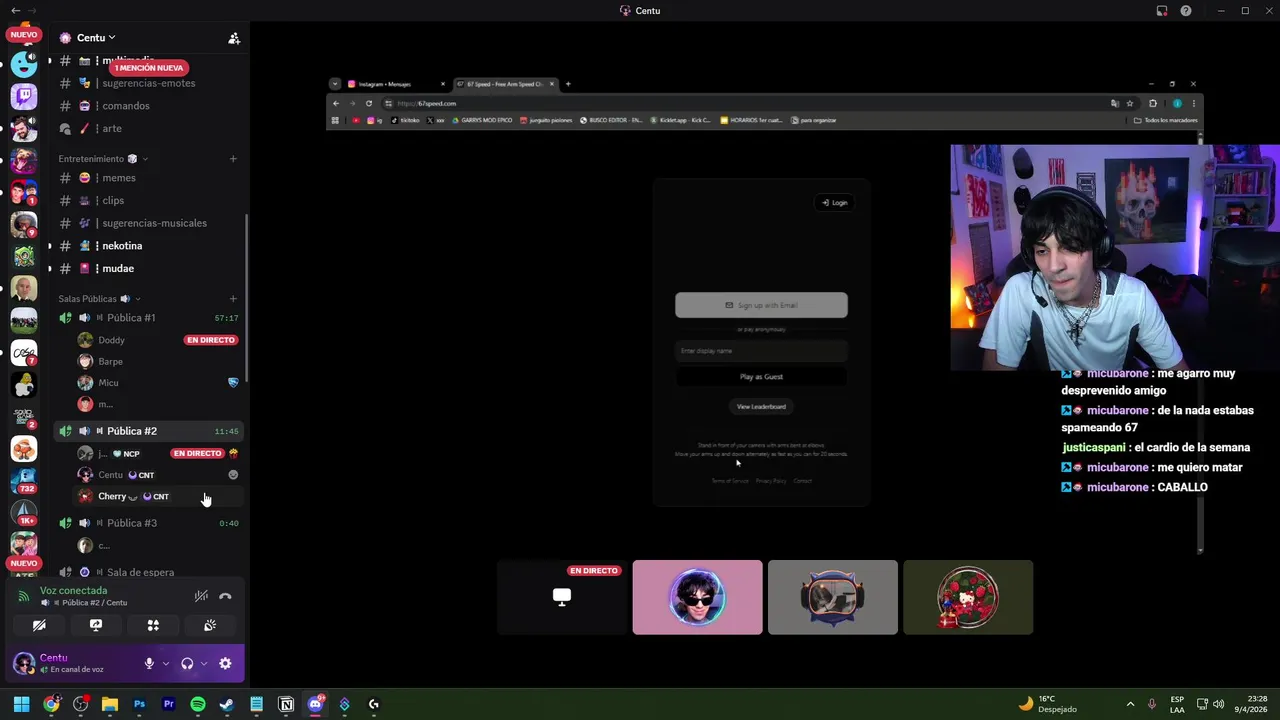The height and width of the screenshot is (720, 1280).
Task: Click the channel list scrollbar
Action: pyautogui.click(x=247, y=300)
